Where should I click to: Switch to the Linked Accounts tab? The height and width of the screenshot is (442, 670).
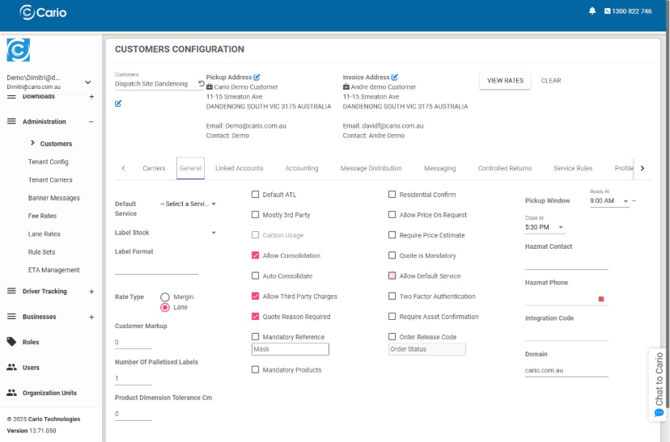pos(239,169)
